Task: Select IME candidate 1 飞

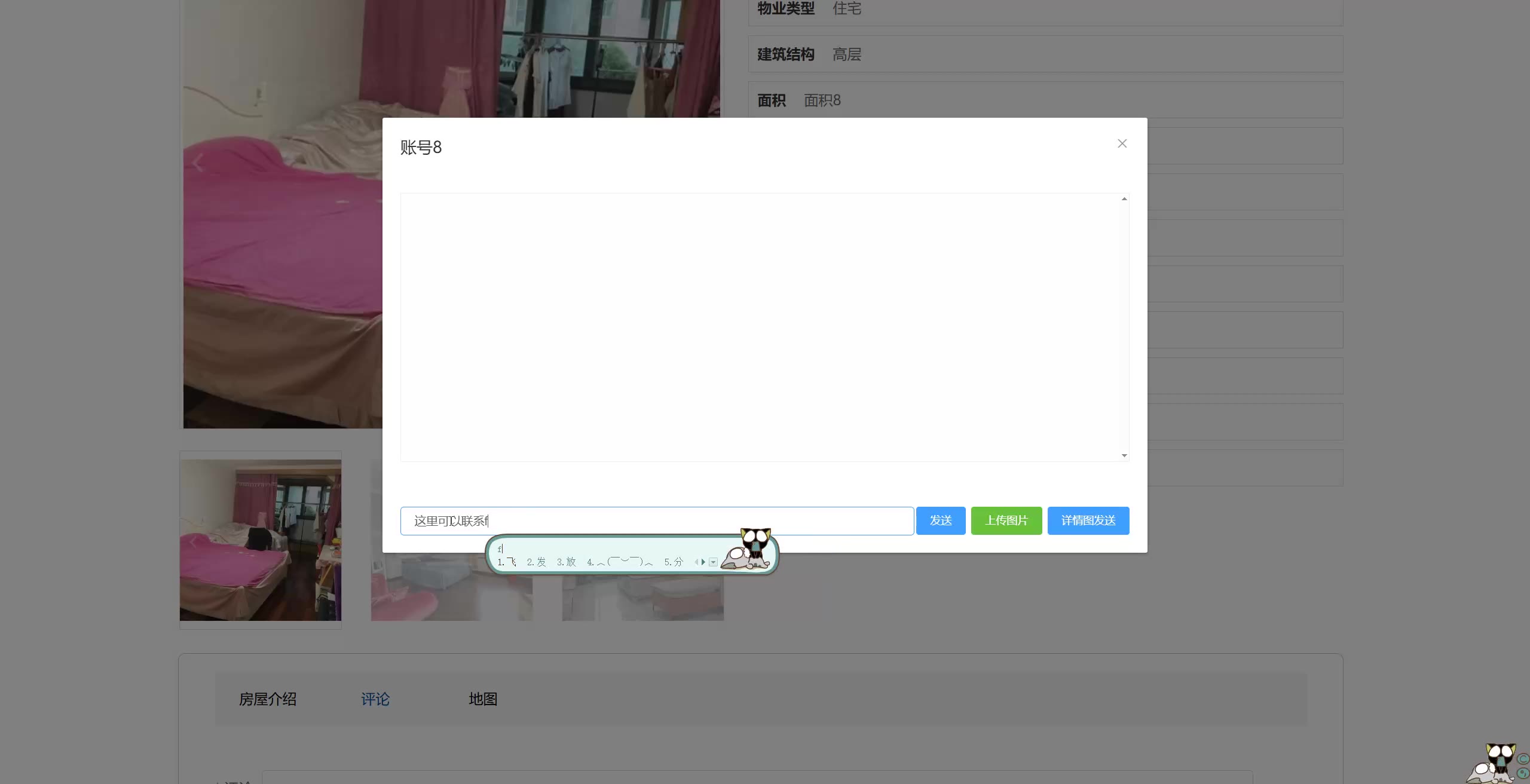Action: (x=507, y=562)
